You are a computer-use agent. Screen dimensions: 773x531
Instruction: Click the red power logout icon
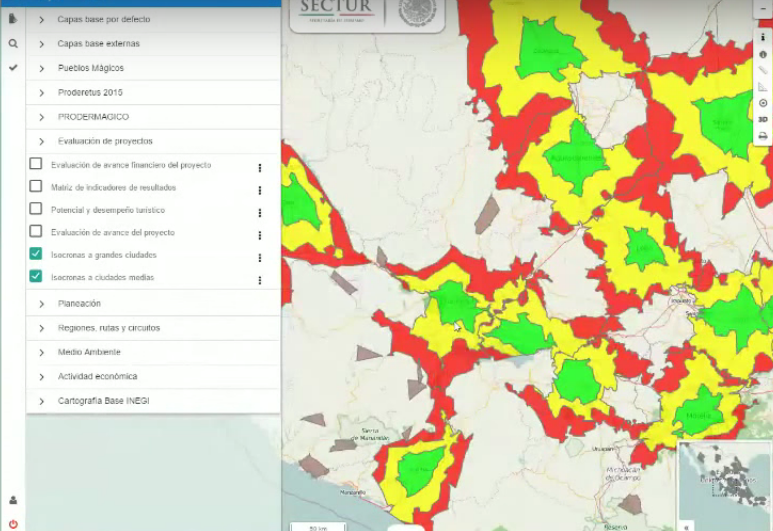coord(13,523)
